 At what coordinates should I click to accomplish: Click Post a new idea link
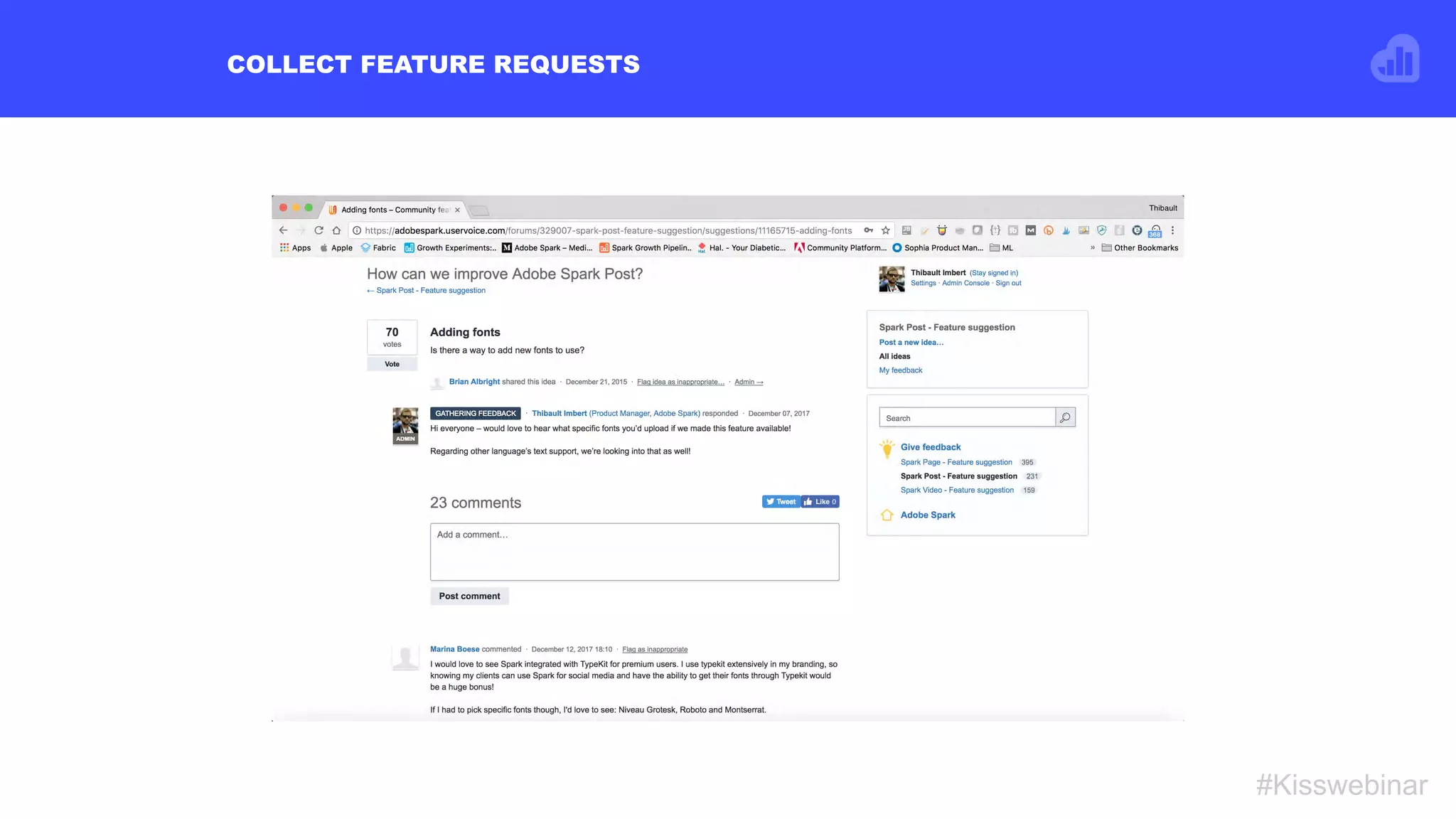(x=911, y=343)
